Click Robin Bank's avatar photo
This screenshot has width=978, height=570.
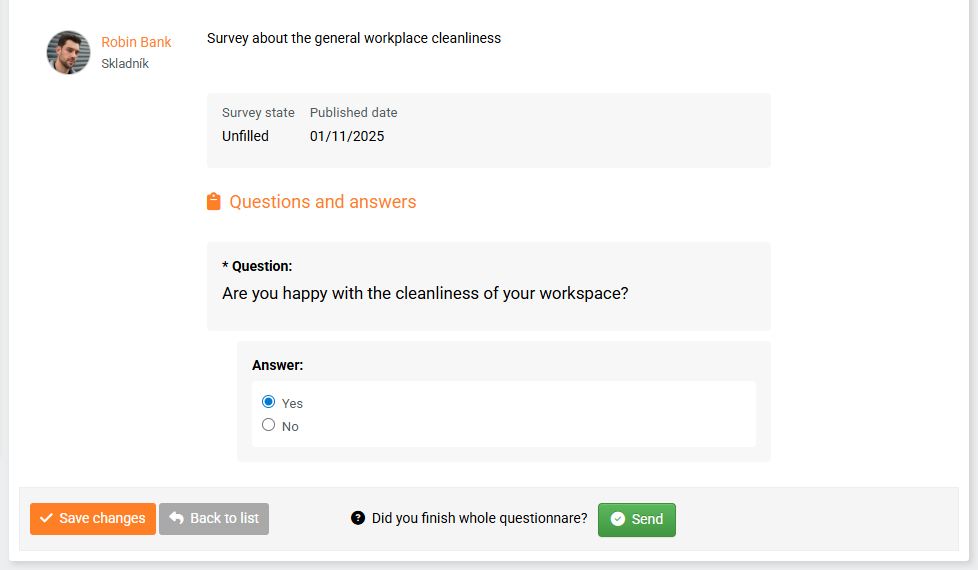click(68, 52)
